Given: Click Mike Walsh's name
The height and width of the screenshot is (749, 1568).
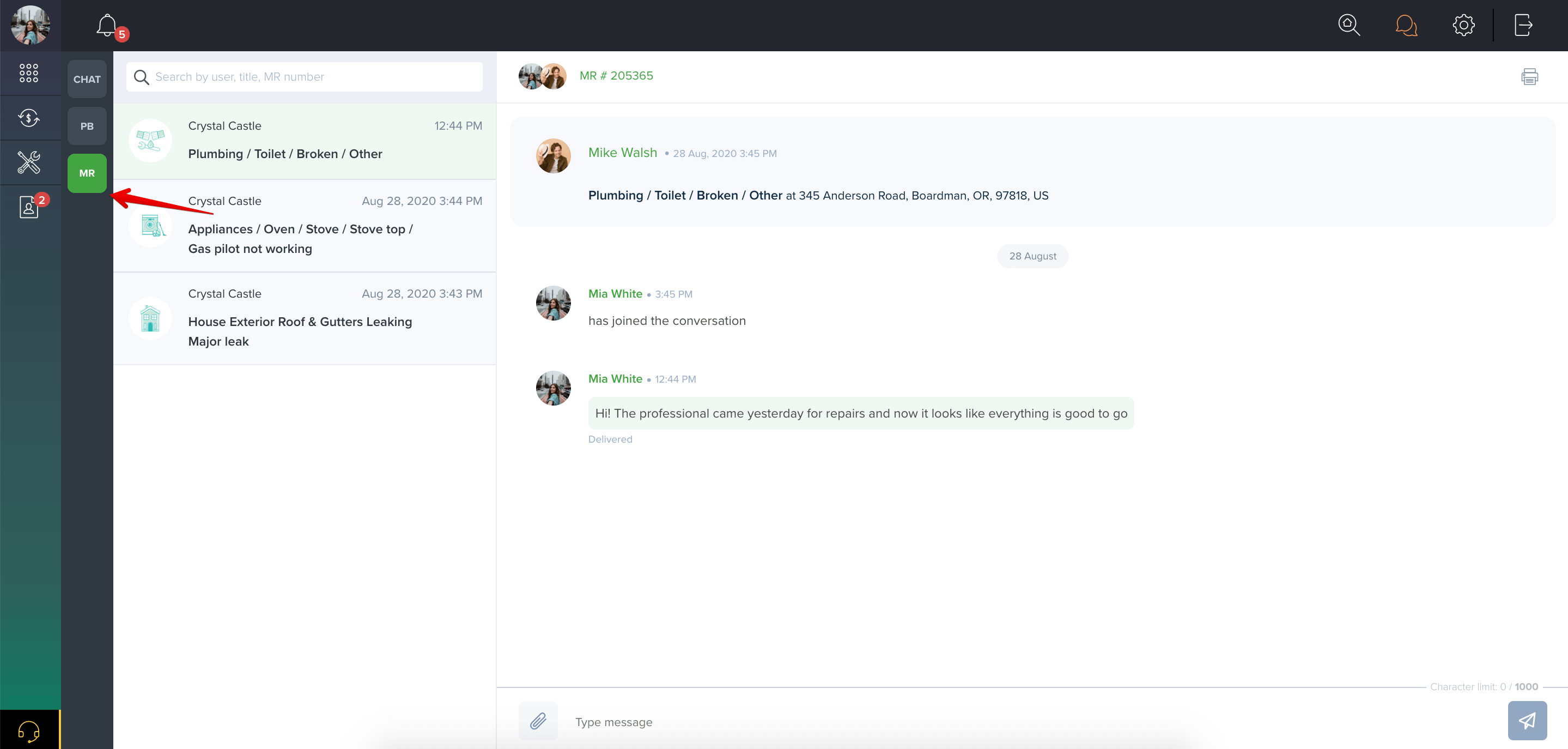Looking at the screenshot, I should tap(623, 153).
